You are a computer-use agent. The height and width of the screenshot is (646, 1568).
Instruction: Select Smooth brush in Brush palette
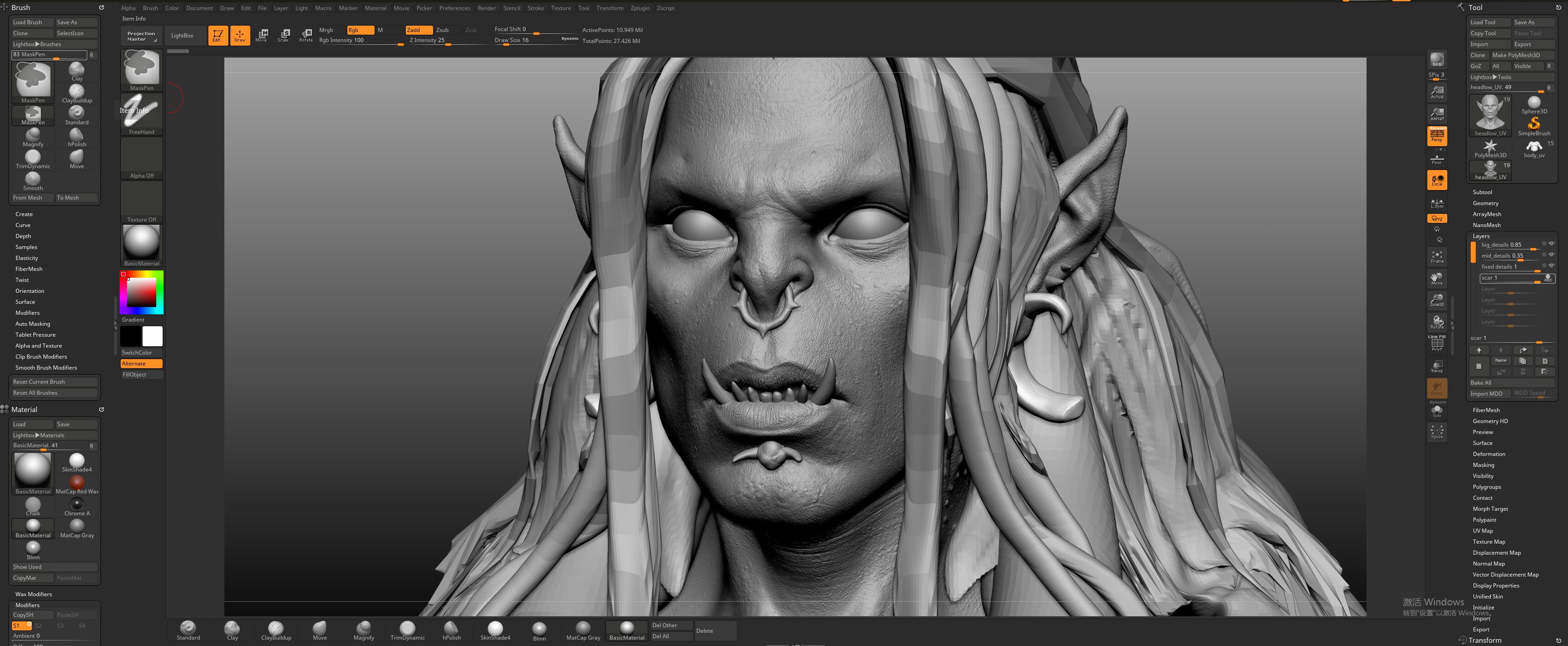click(33, 181)
